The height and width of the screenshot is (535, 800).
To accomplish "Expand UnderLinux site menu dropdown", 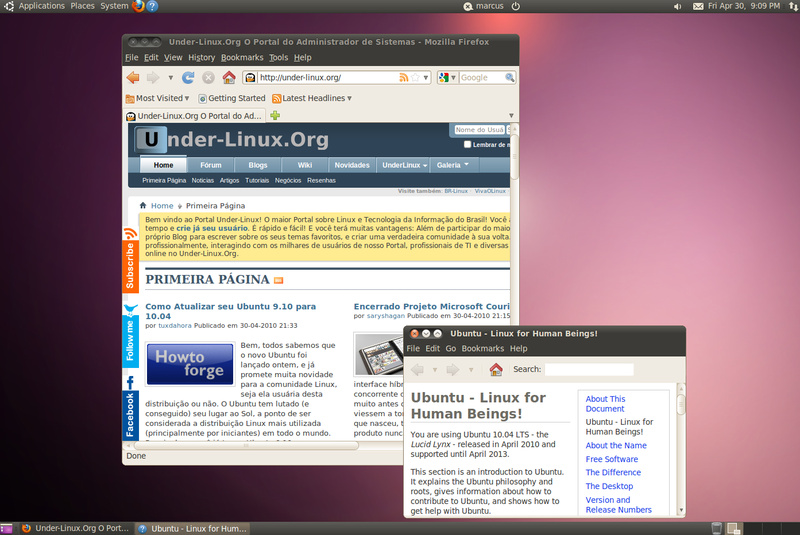I will point(424,165).
